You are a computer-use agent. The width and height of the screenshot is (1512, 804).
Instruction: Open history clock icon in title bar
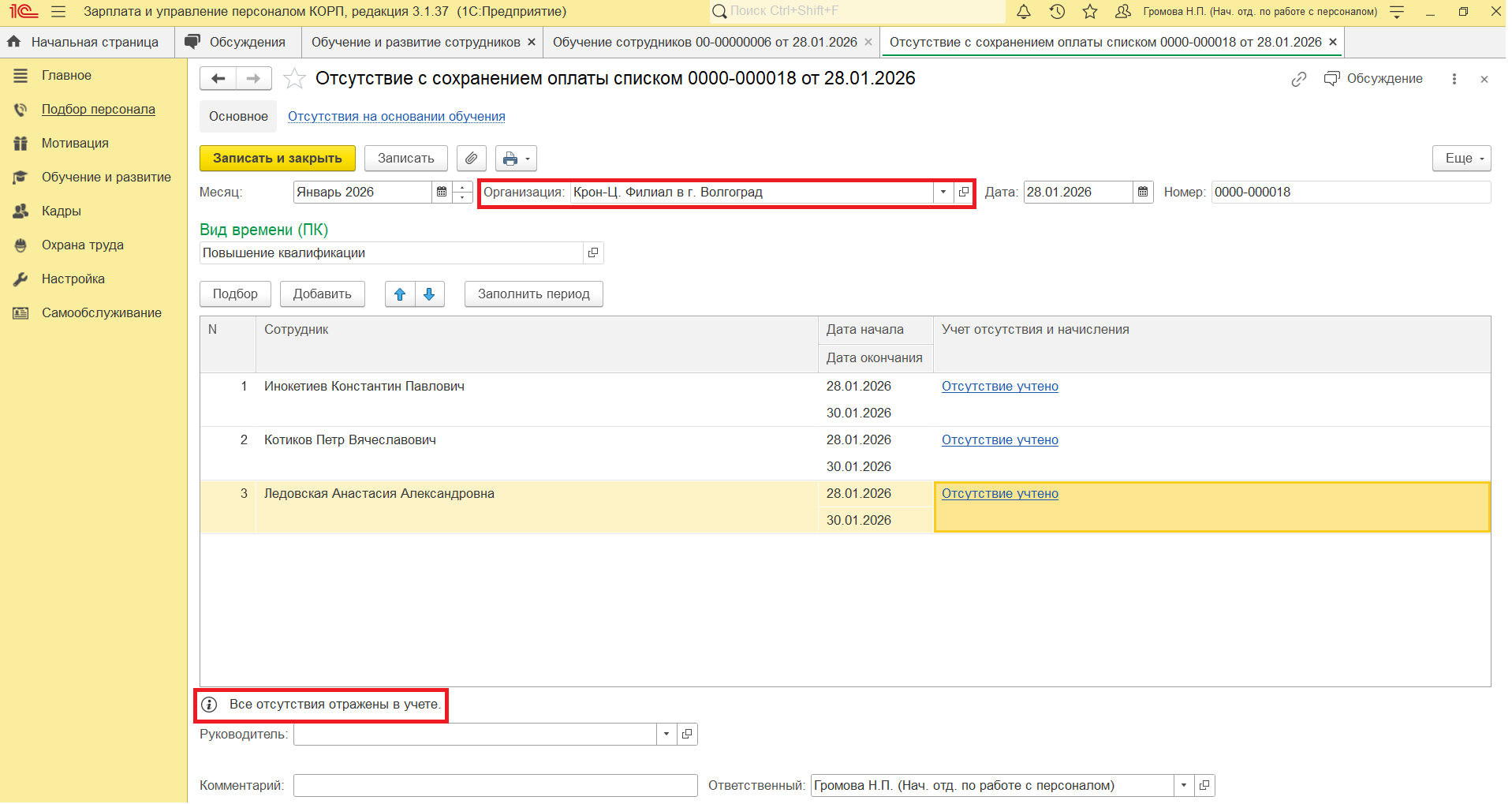[x=1057, y=12]
